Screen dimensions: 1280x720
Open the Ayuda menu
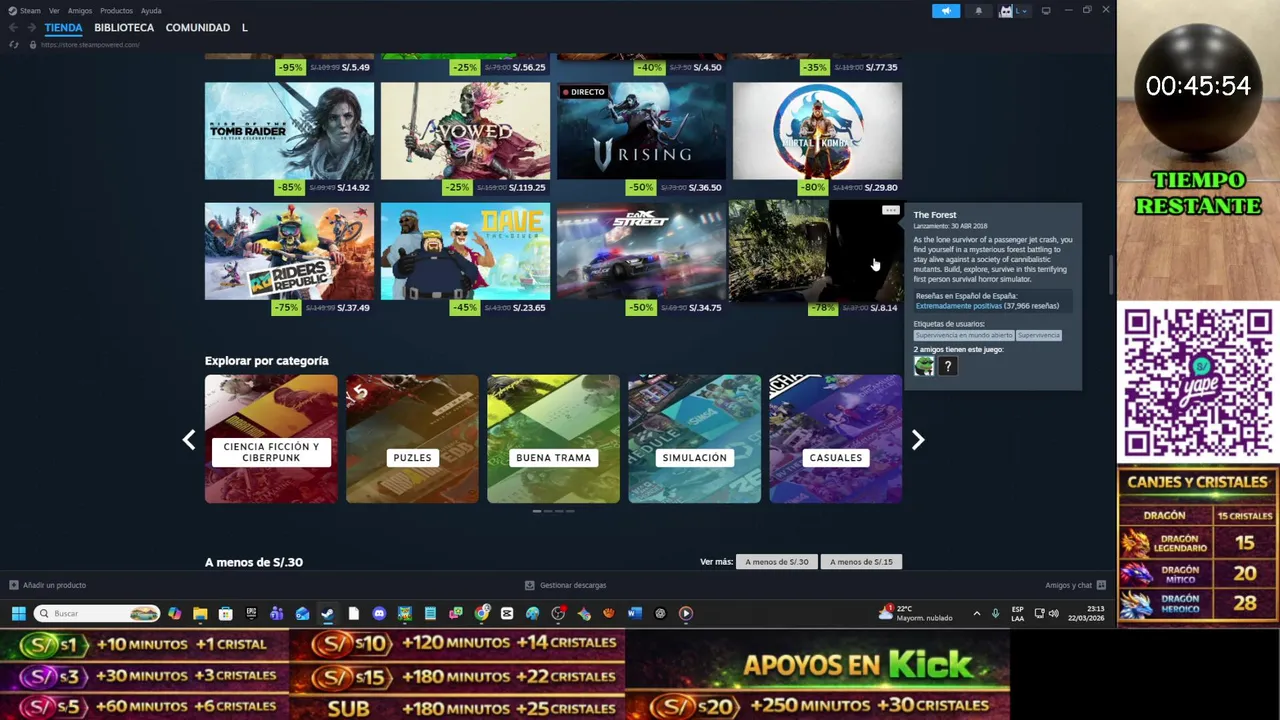tap(151, 11)
